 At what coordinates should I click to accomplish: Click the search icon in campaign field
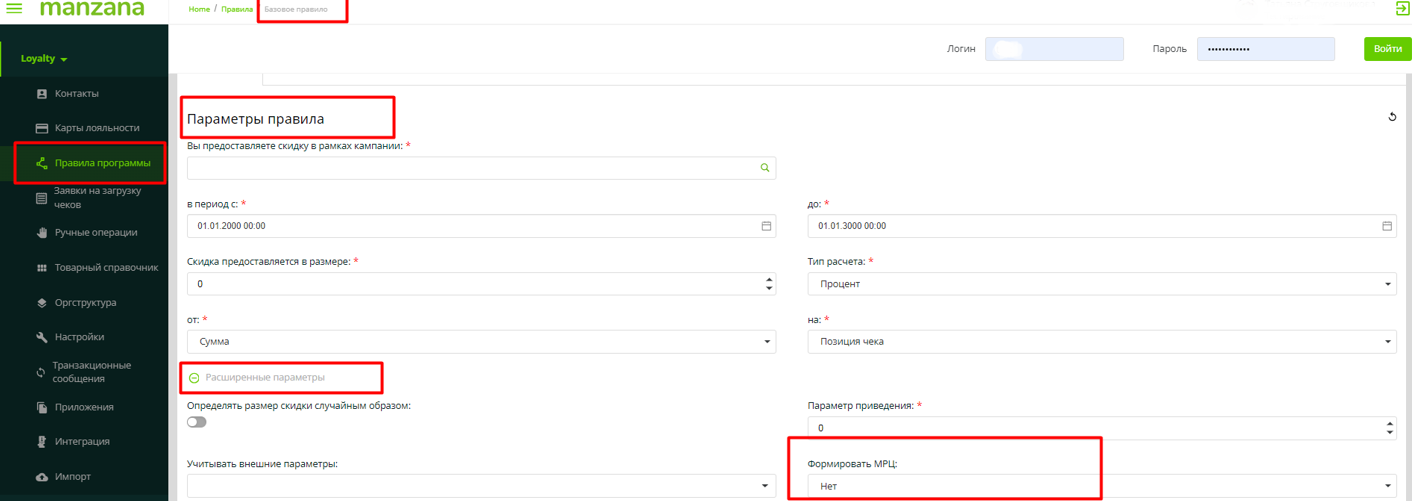(x=765, y=168)
